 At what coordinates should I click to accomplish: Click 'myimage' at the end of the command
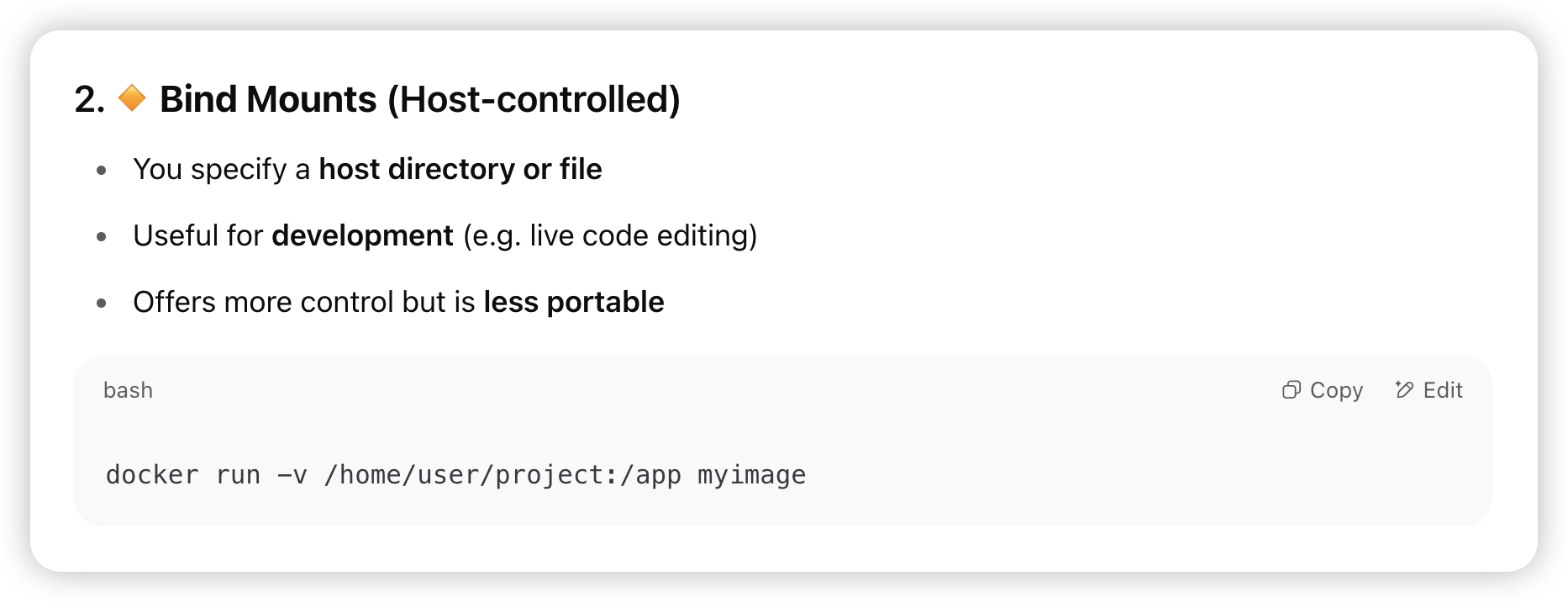751,476
